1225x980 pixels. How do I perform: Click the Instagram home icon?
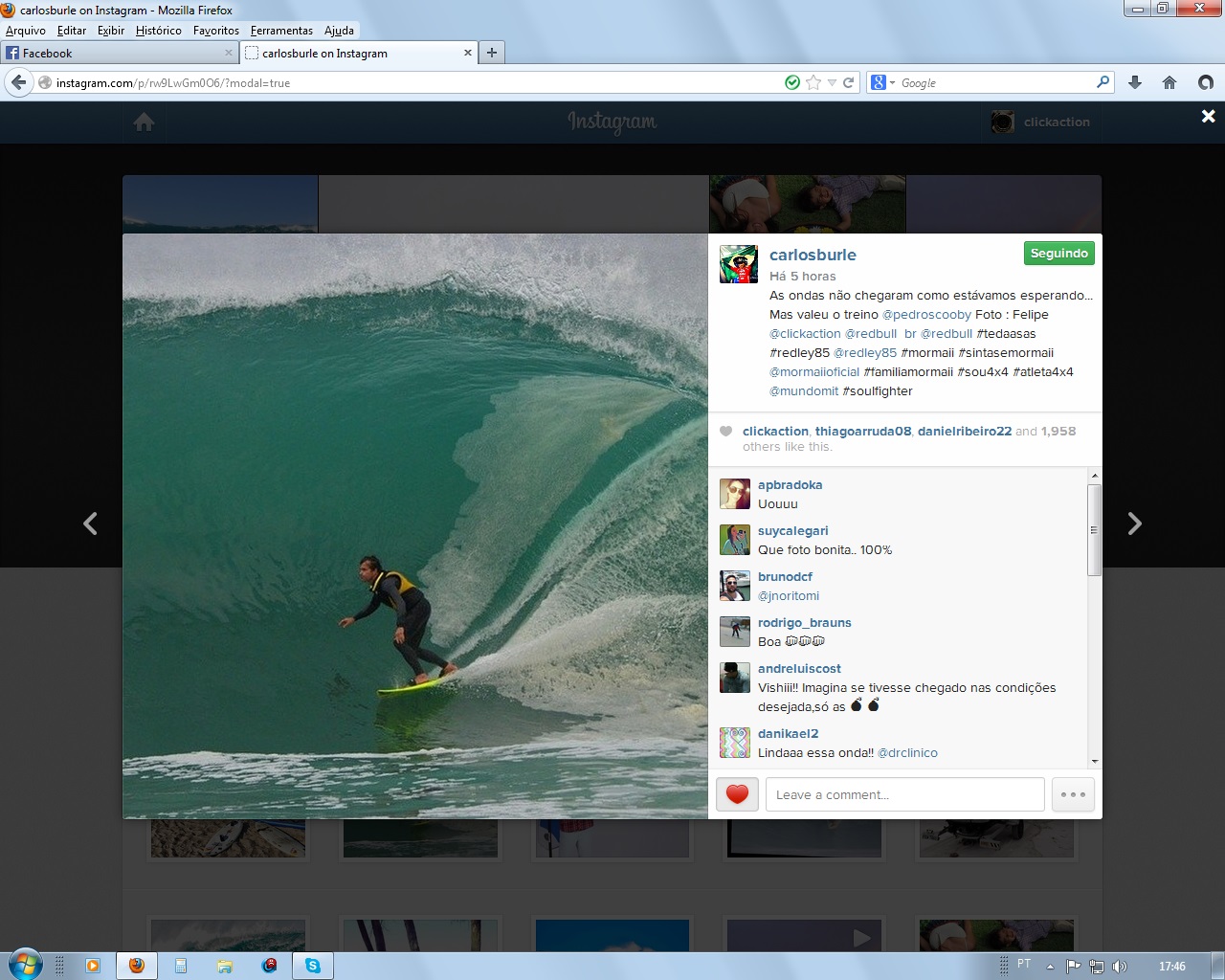145,122
